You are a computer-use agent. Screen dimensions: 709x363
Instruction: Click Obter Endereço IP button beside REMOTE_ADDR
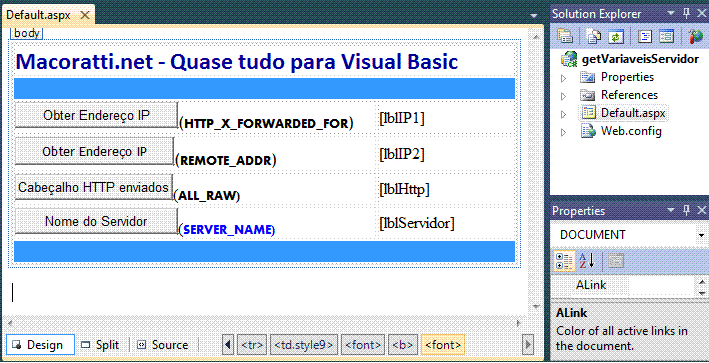point(95,151)
